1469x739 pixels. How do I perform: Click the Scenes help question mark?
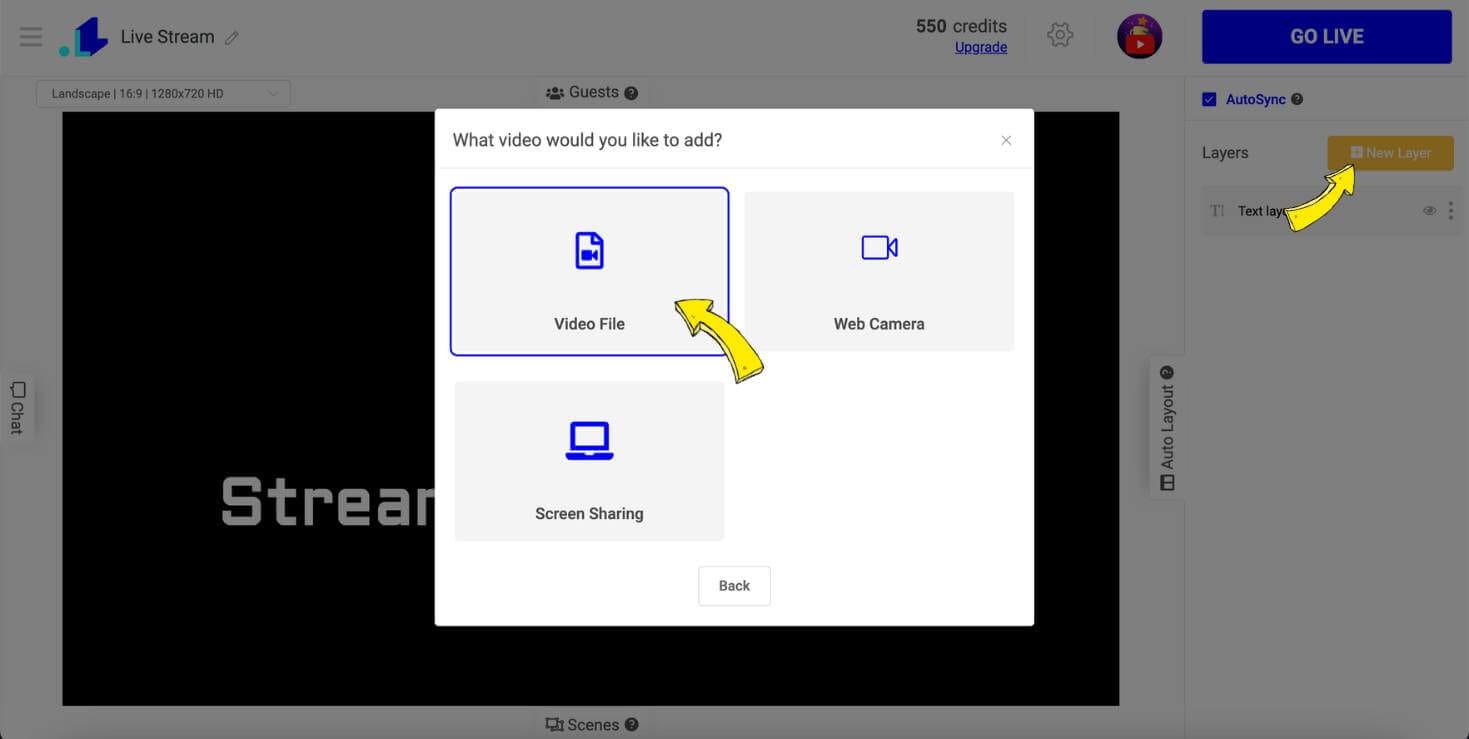[631, 725]
